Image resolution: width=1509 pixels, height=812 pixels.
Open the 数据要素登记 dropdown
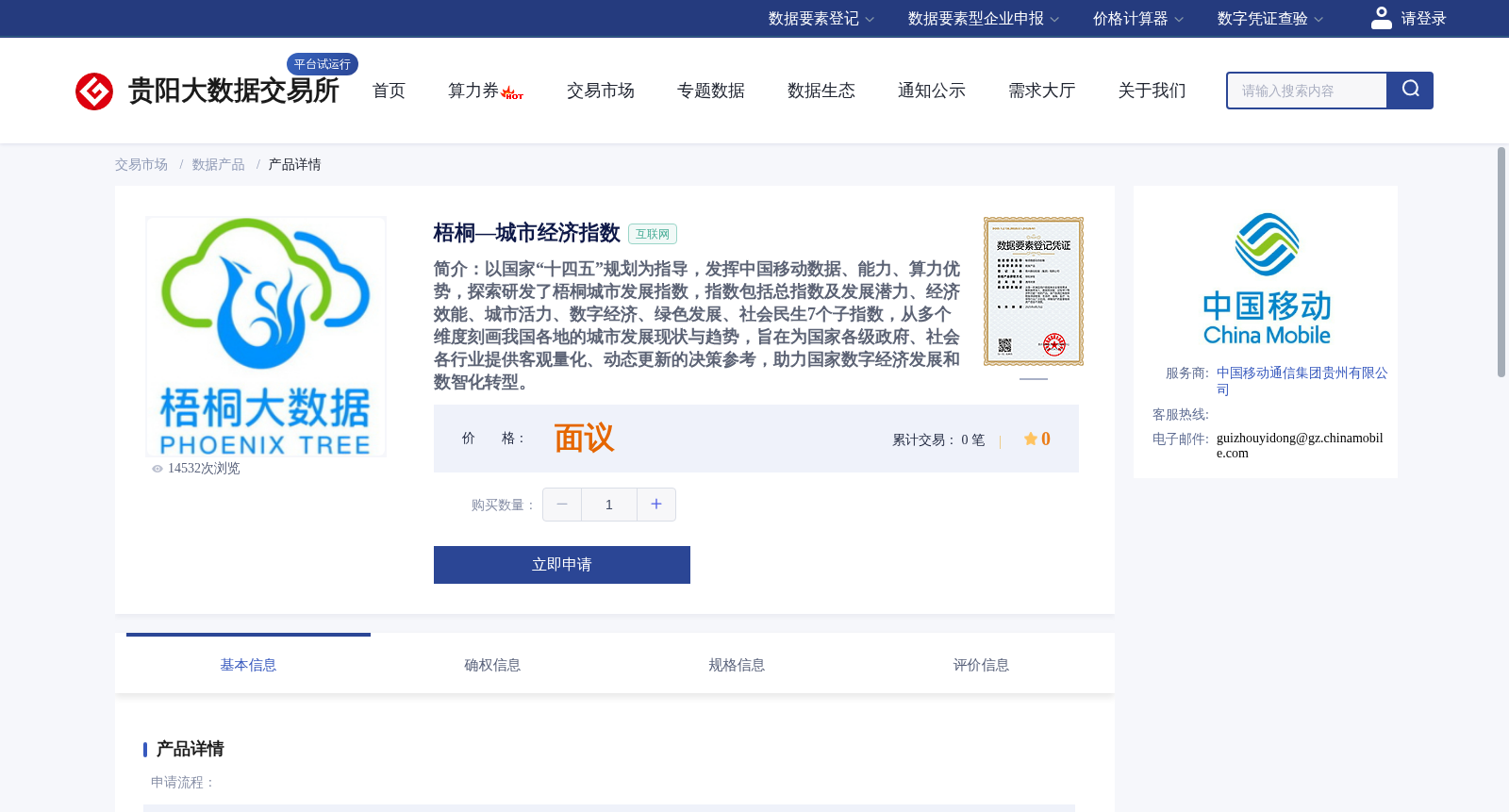[821, 19]
